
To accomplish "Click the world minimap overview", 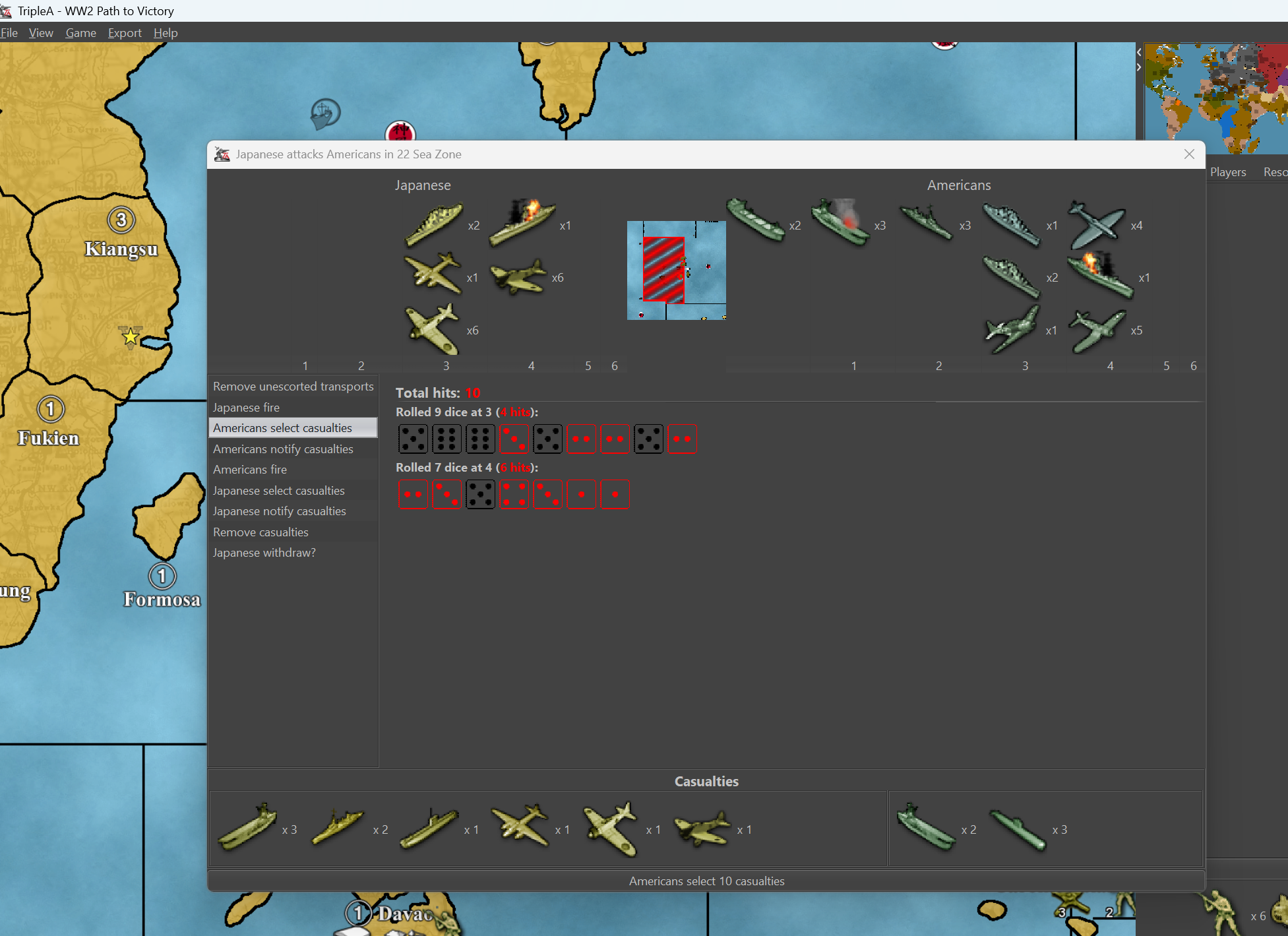I will pyautogui.click(x=1216, y=99).
